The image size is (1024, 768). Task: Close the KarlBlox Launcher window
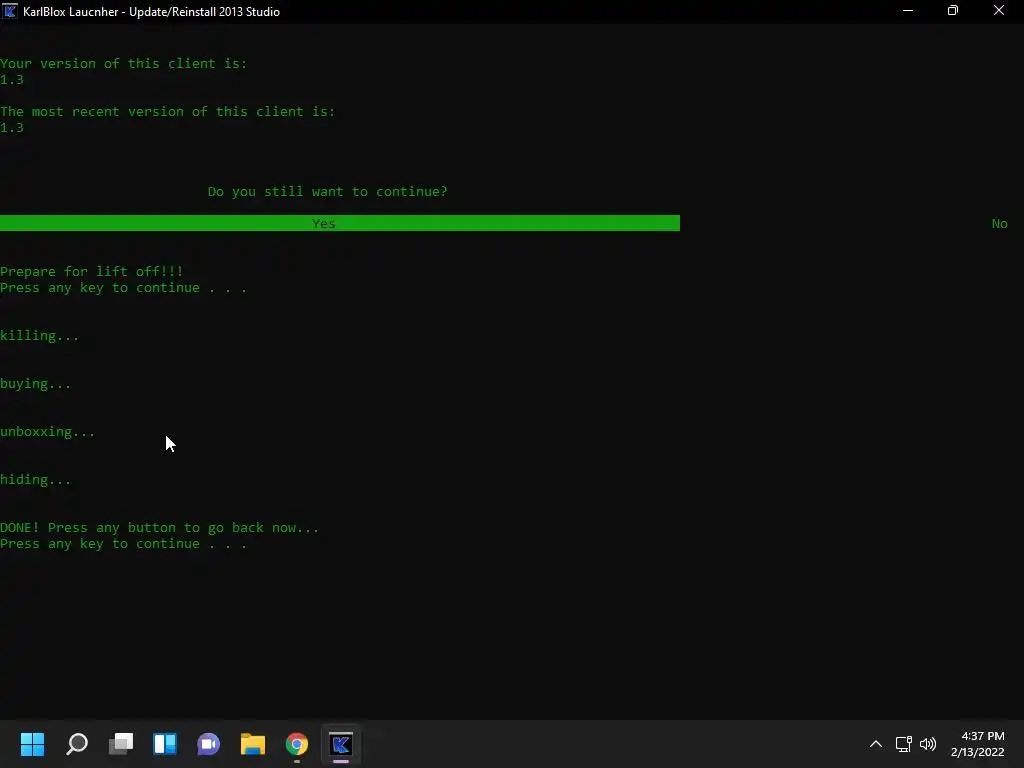coord(999,11)
